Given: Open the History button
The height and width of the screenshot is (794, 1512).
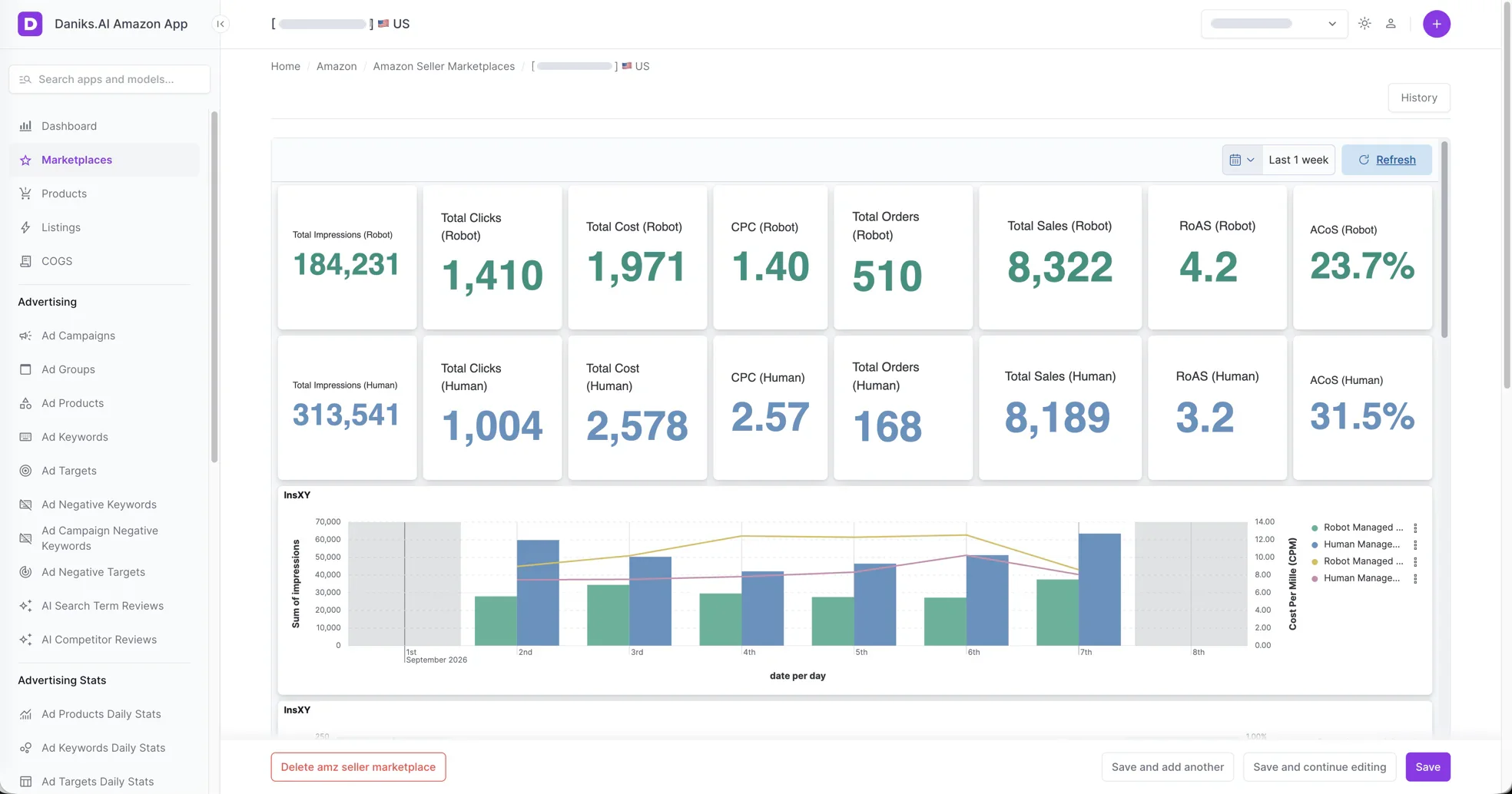Looking at the screenshot, I should tap(1419, 98).
